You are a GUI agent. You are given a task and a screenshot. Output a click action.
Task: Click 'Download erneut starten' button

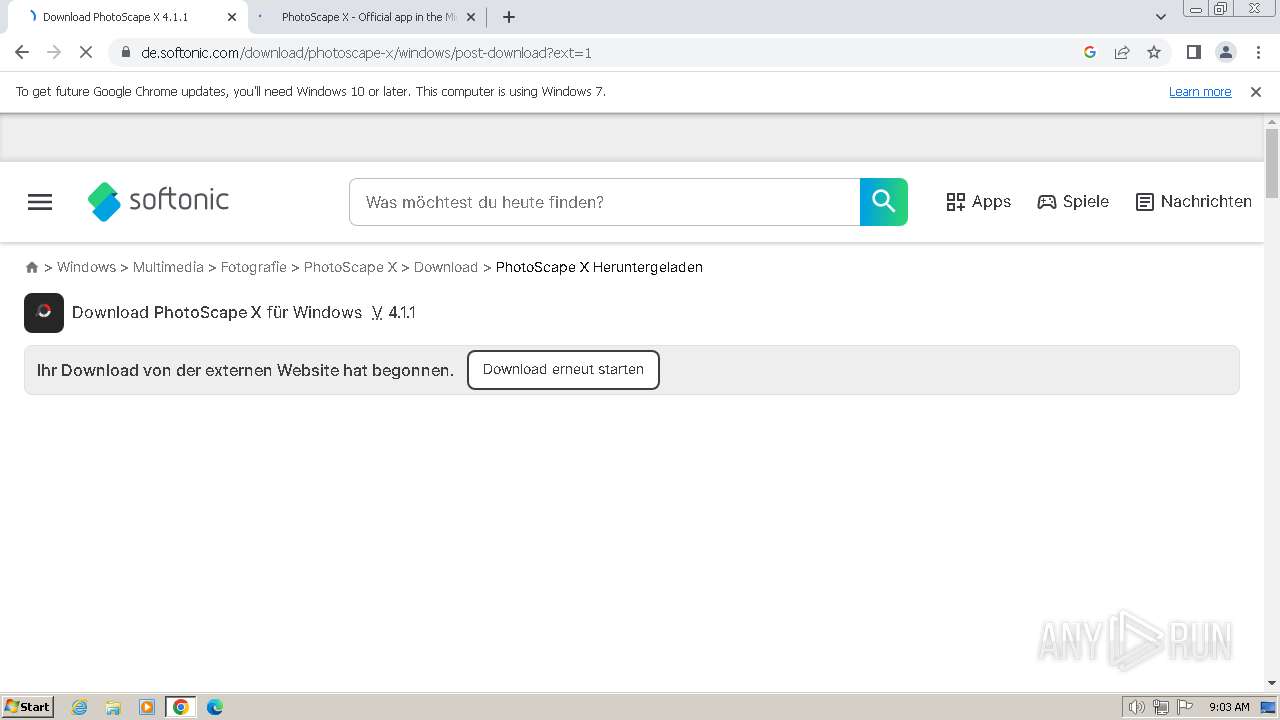click(563, 370)
